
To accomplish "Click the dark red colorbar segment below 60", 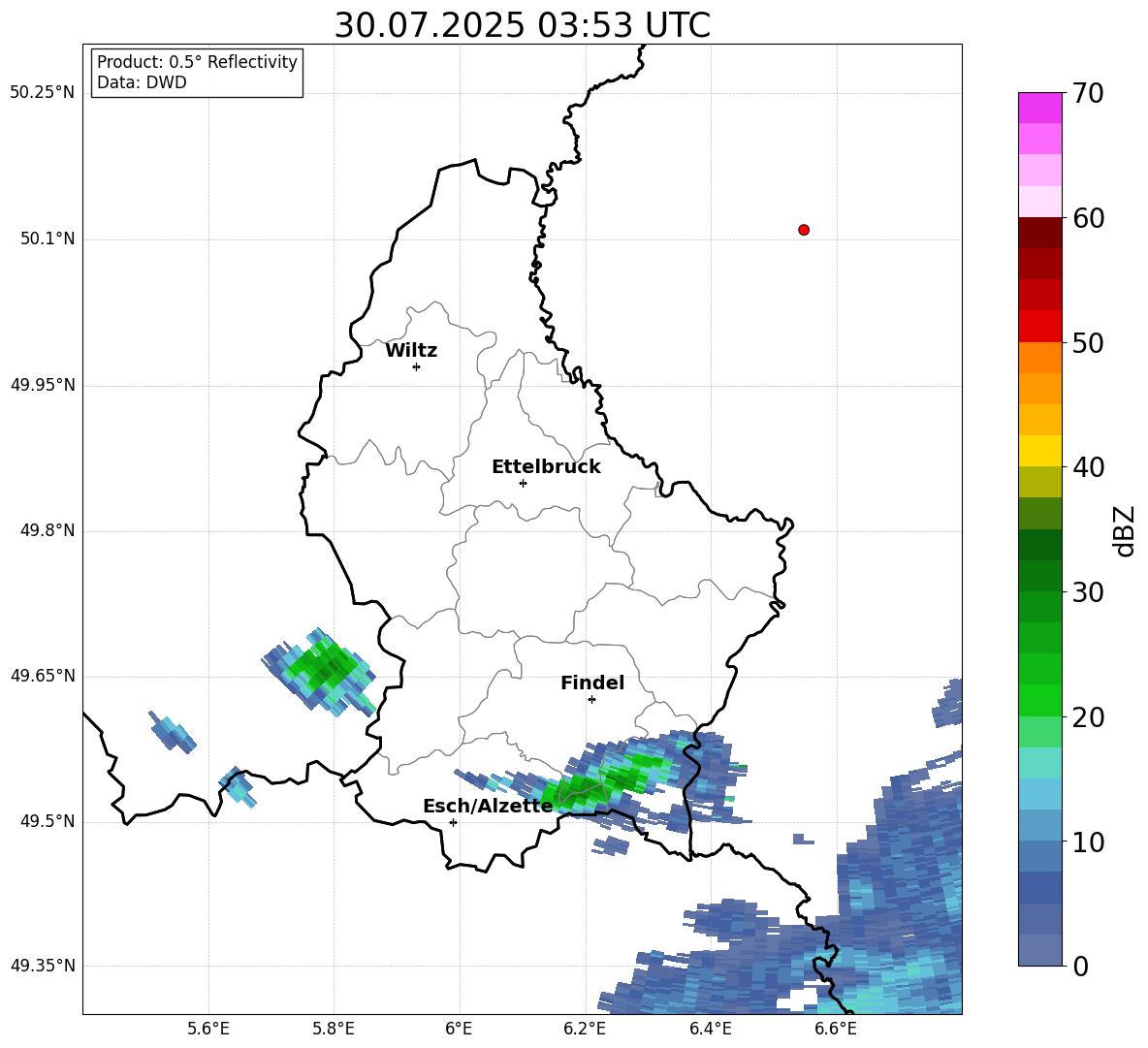I will pyautogui.click(x=1039, y=233).
